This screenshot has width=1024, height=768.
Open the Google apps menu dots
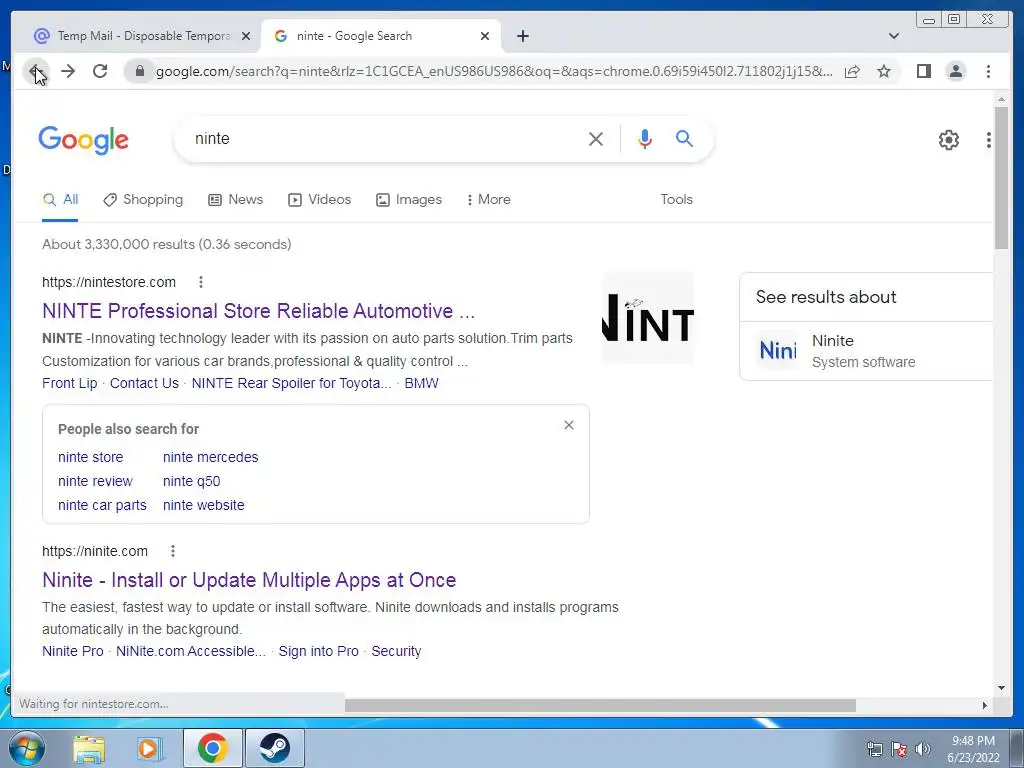pyautogui.click(x=989, y=140)
